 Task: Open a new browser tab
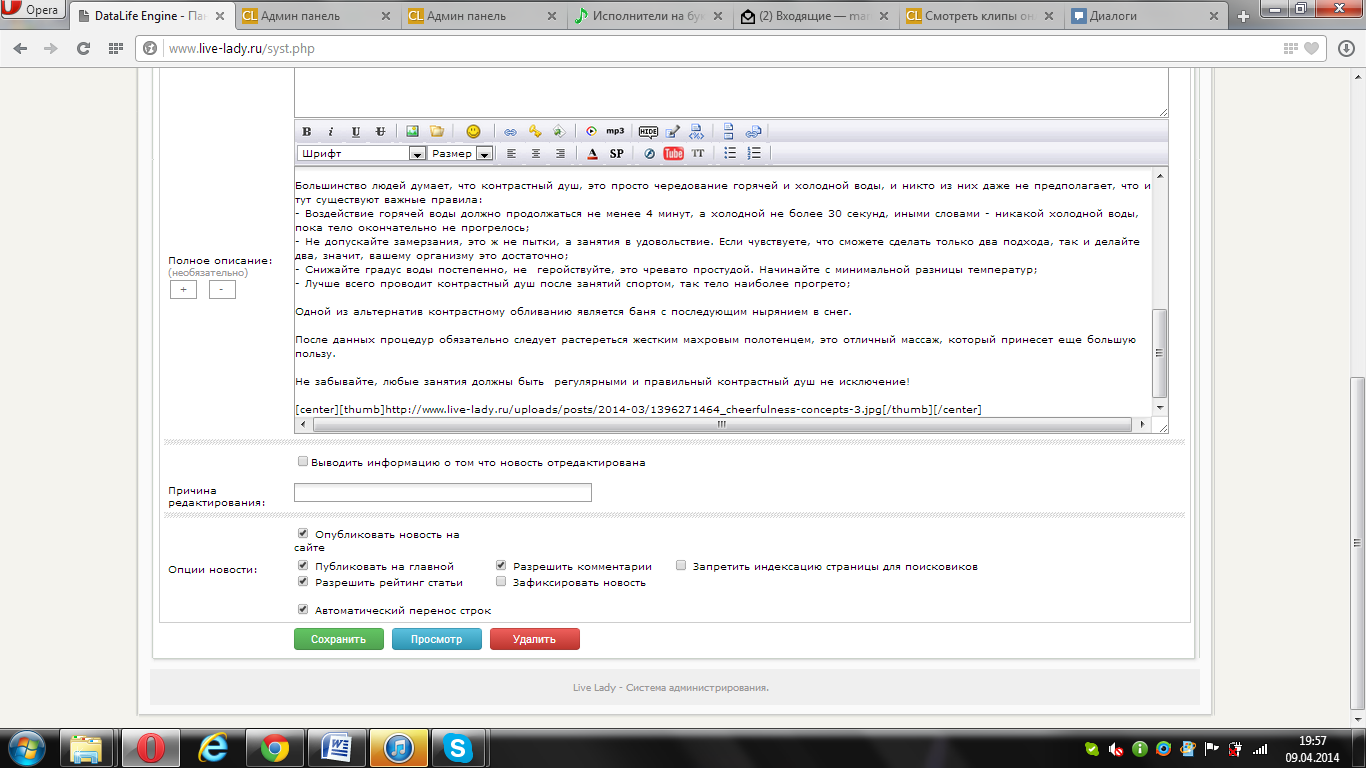point(1243,17)
